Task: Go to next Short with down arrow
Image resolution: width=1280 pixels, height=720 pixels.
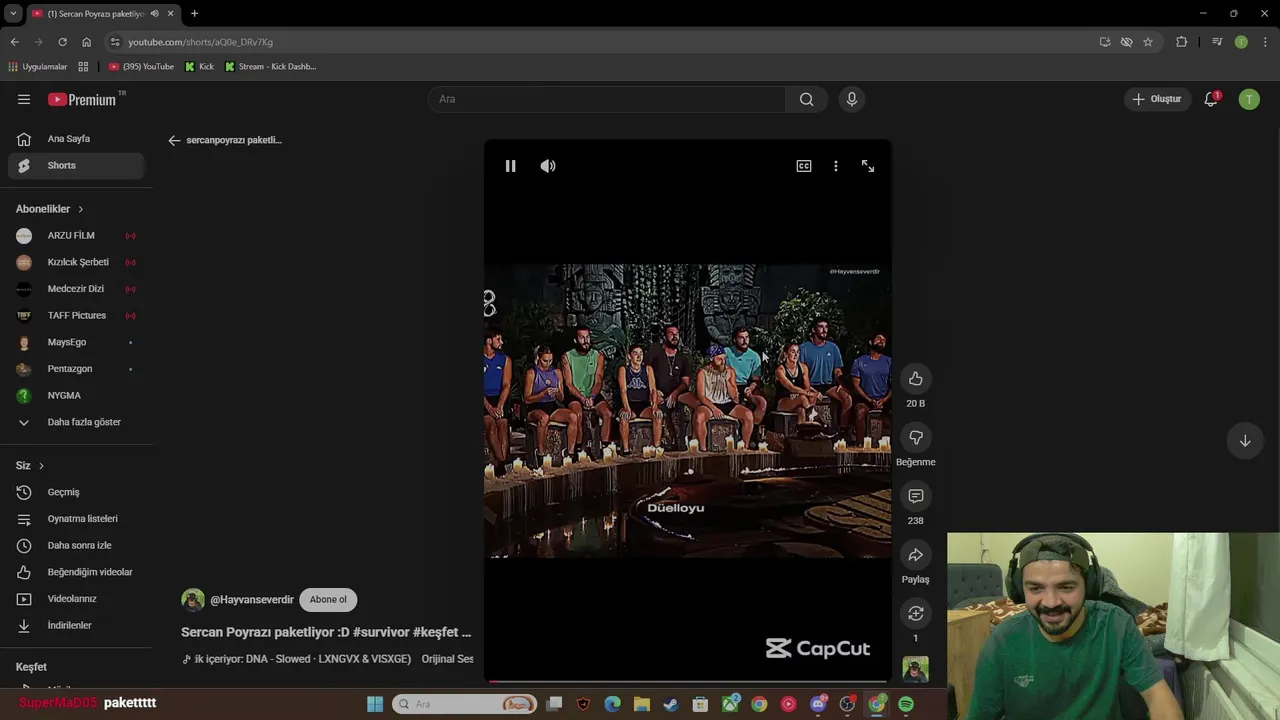Action: point(1245,441)
